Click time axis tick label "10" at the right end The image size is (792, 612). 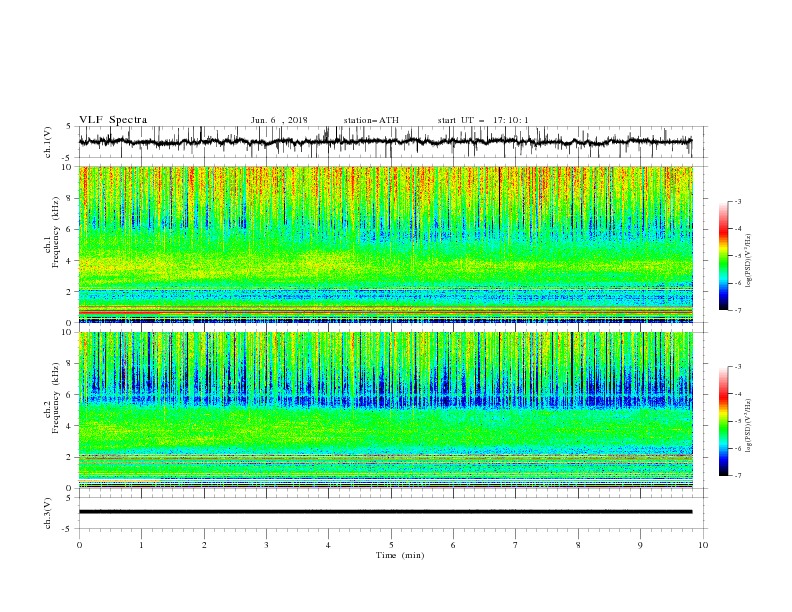point(703,545)
